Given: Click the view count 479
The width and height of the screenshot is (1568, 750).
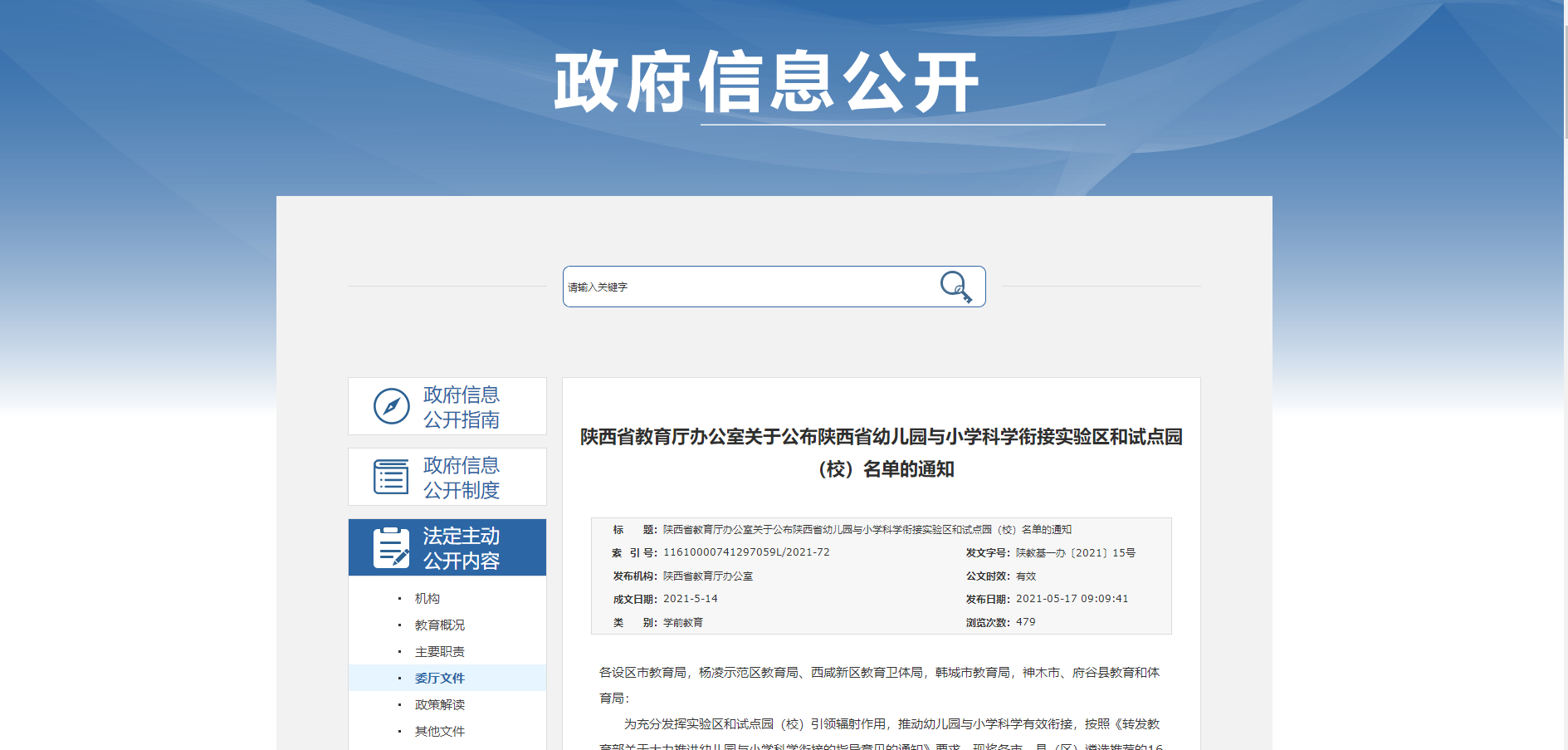Looking at the screenshot, I should 1026,622.
